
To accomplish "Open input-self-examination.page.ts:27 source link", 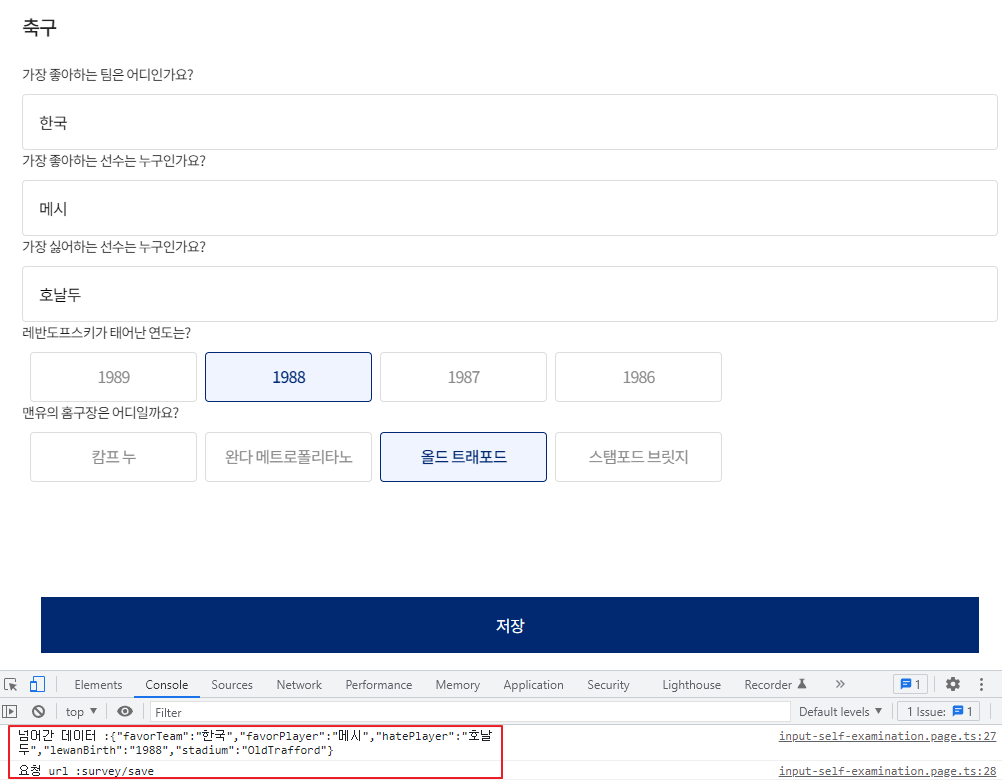I will [x=887, y=736].
